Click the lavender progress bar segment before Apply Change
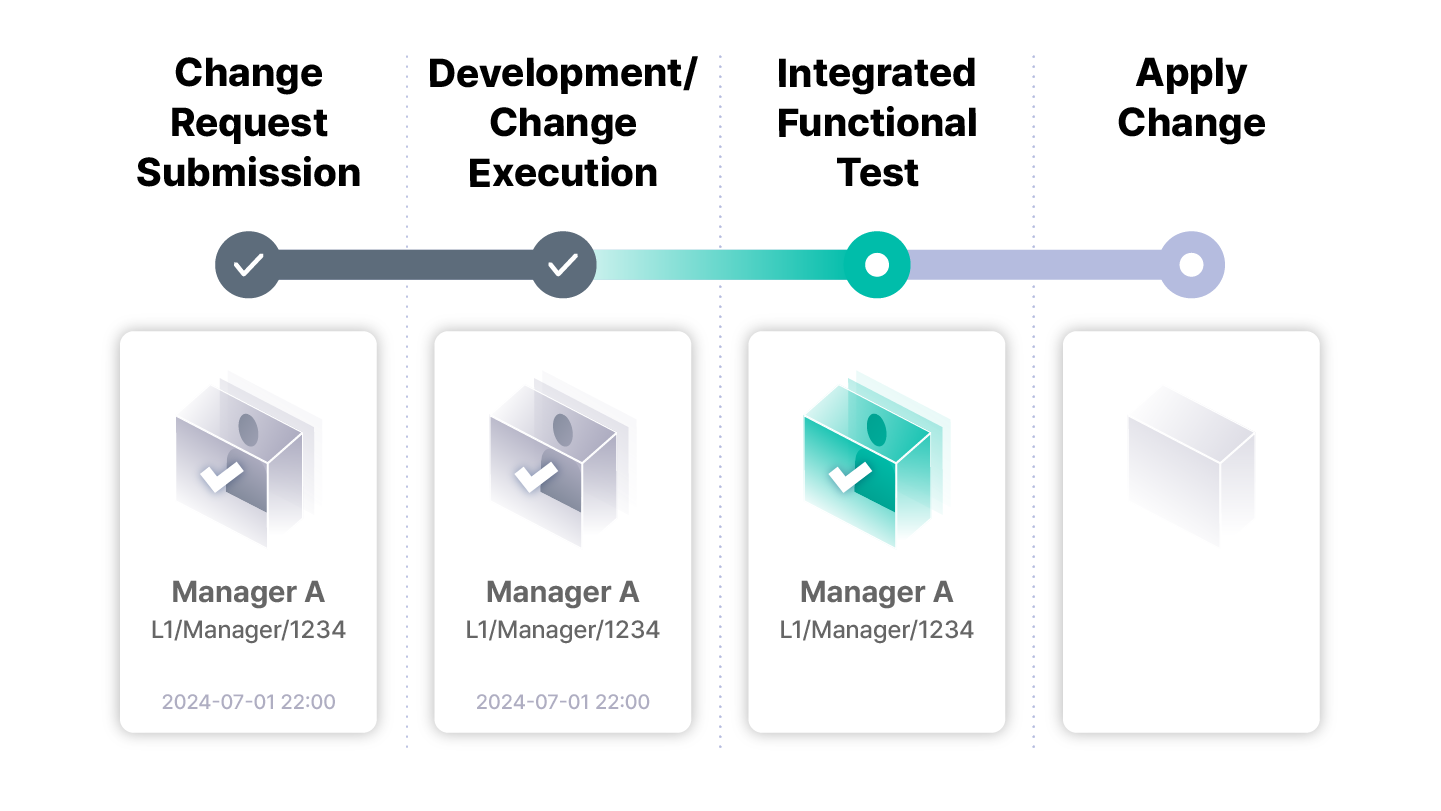 click(1034, 265)
